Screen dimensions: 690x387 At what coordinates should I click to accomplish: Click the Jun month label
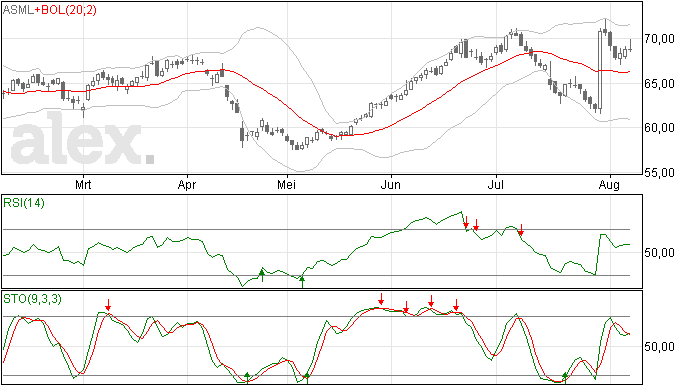[391, 185]
